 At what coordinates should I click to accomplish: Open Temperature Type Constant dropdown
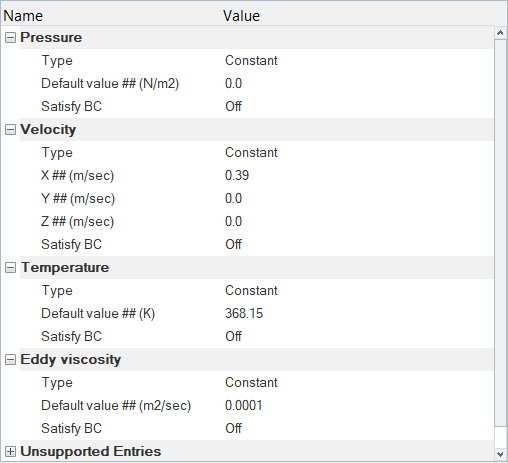pos(357,291)
